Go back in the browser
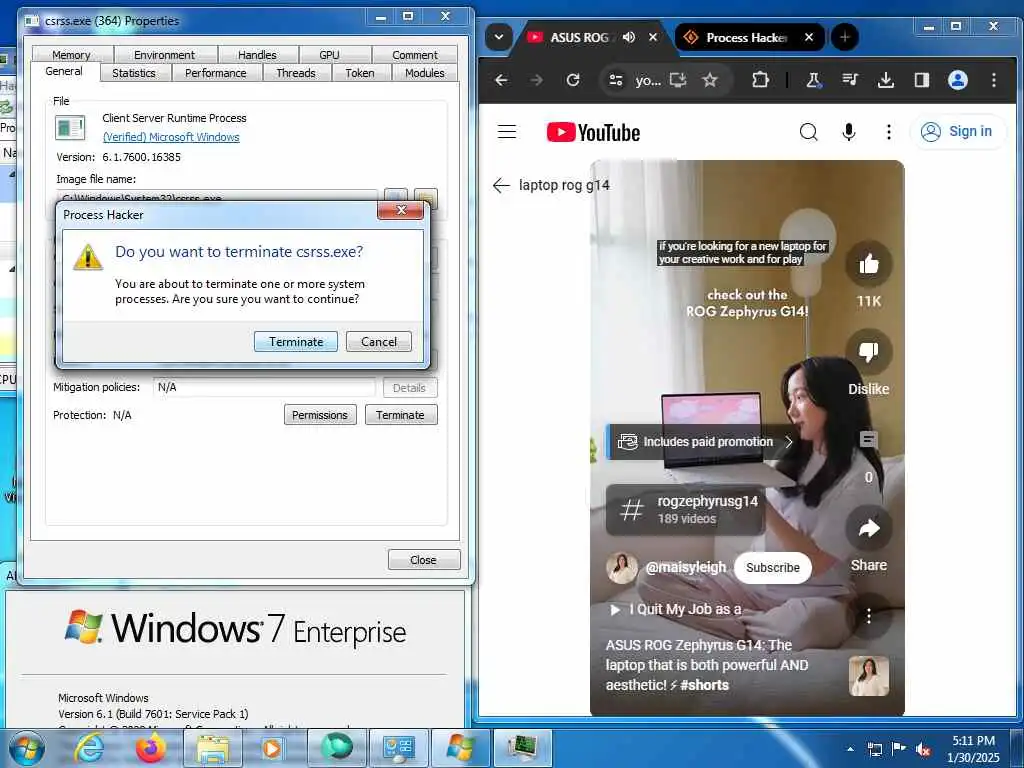Screen dimensions: 1024x768 click(x=502, y=80)
